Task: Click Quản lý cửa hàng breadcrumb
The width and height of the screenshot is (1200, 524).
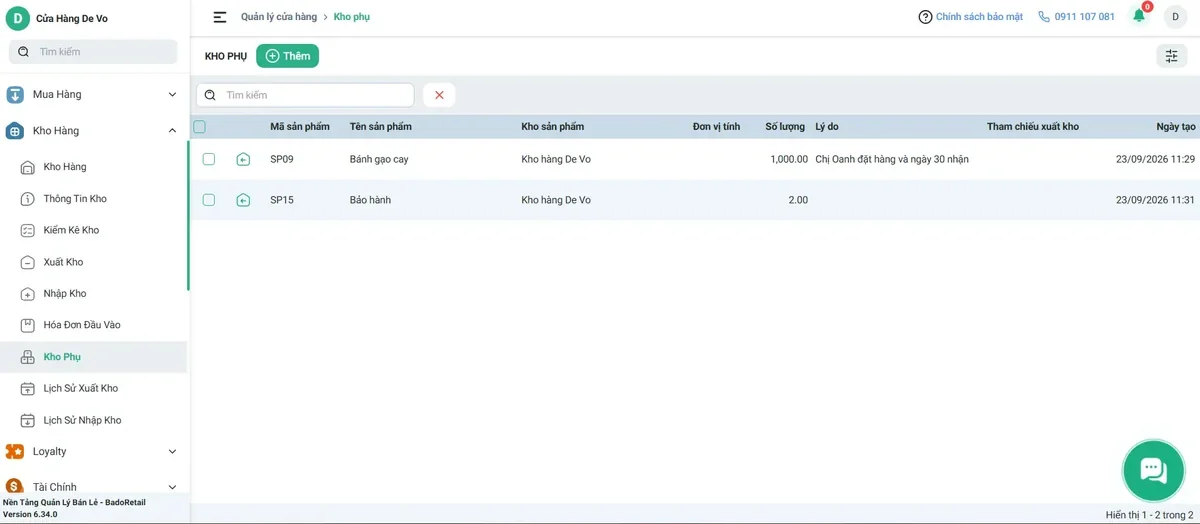Action: pyautogui.click(x=279, y=17)
